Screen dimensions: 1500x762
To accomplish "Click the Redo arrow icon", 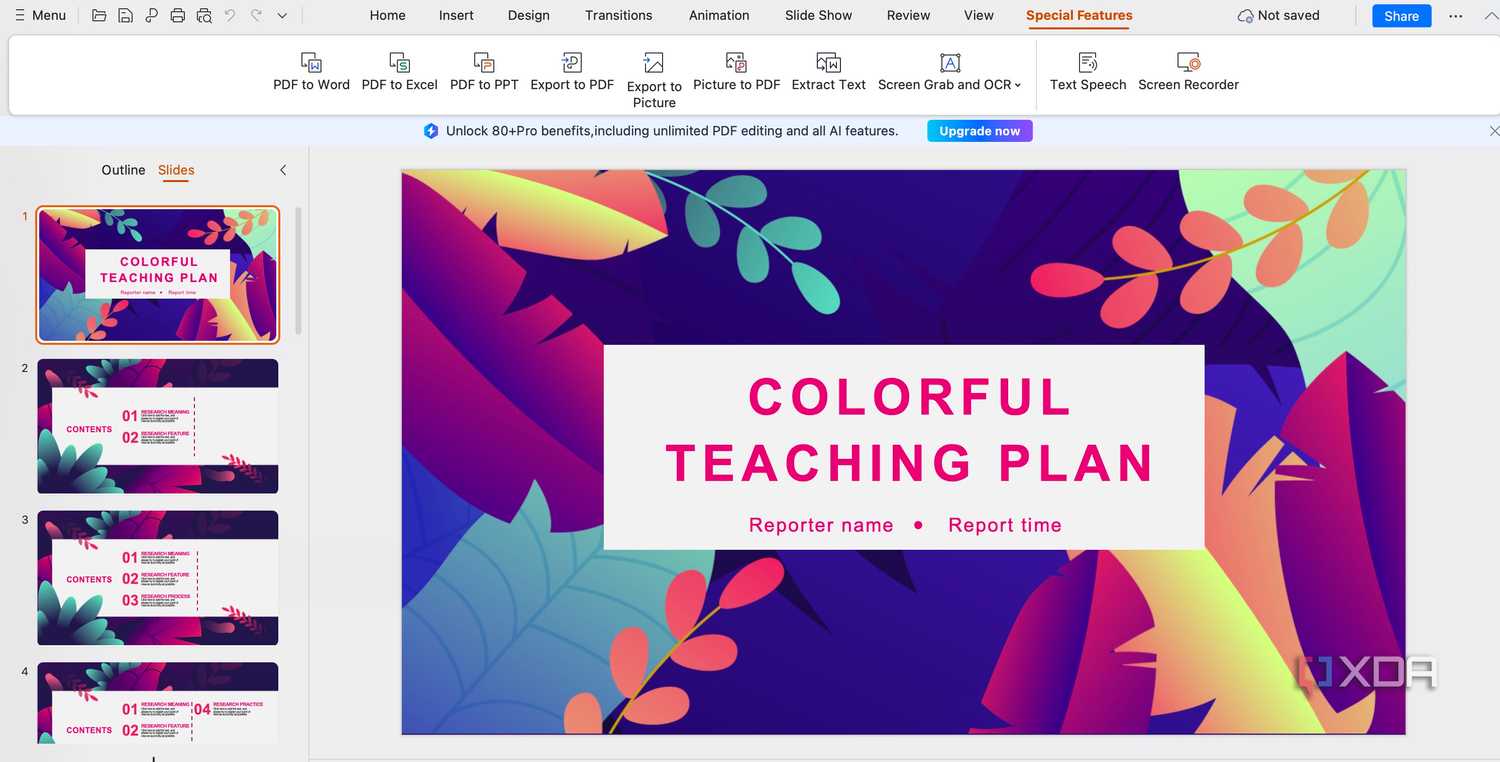I will (256, 15).
